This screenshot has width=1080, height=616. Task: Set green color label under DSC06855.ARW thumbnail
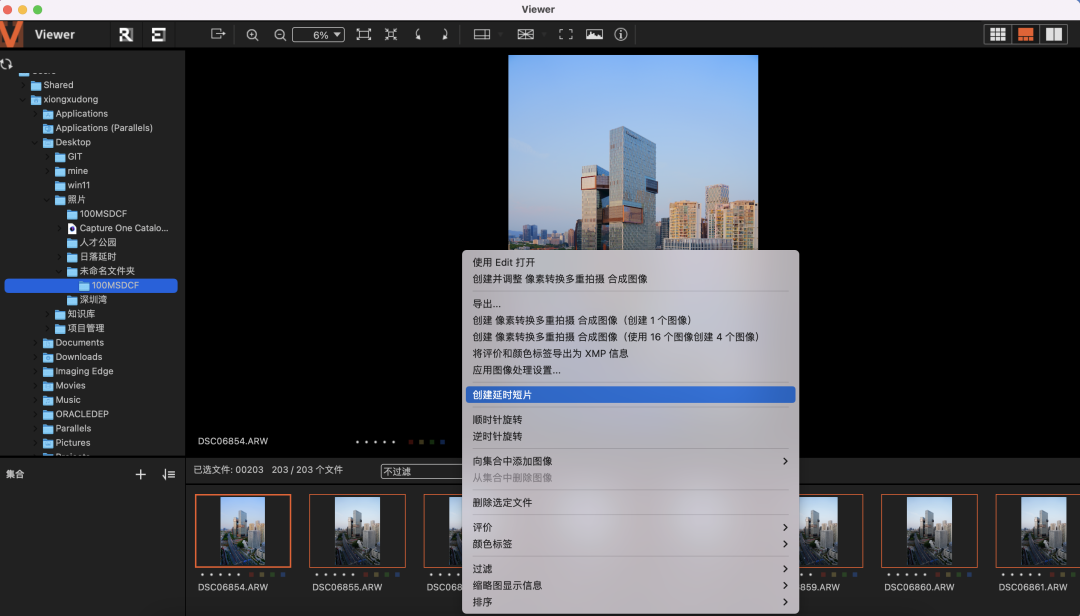[x=386, y=575]
